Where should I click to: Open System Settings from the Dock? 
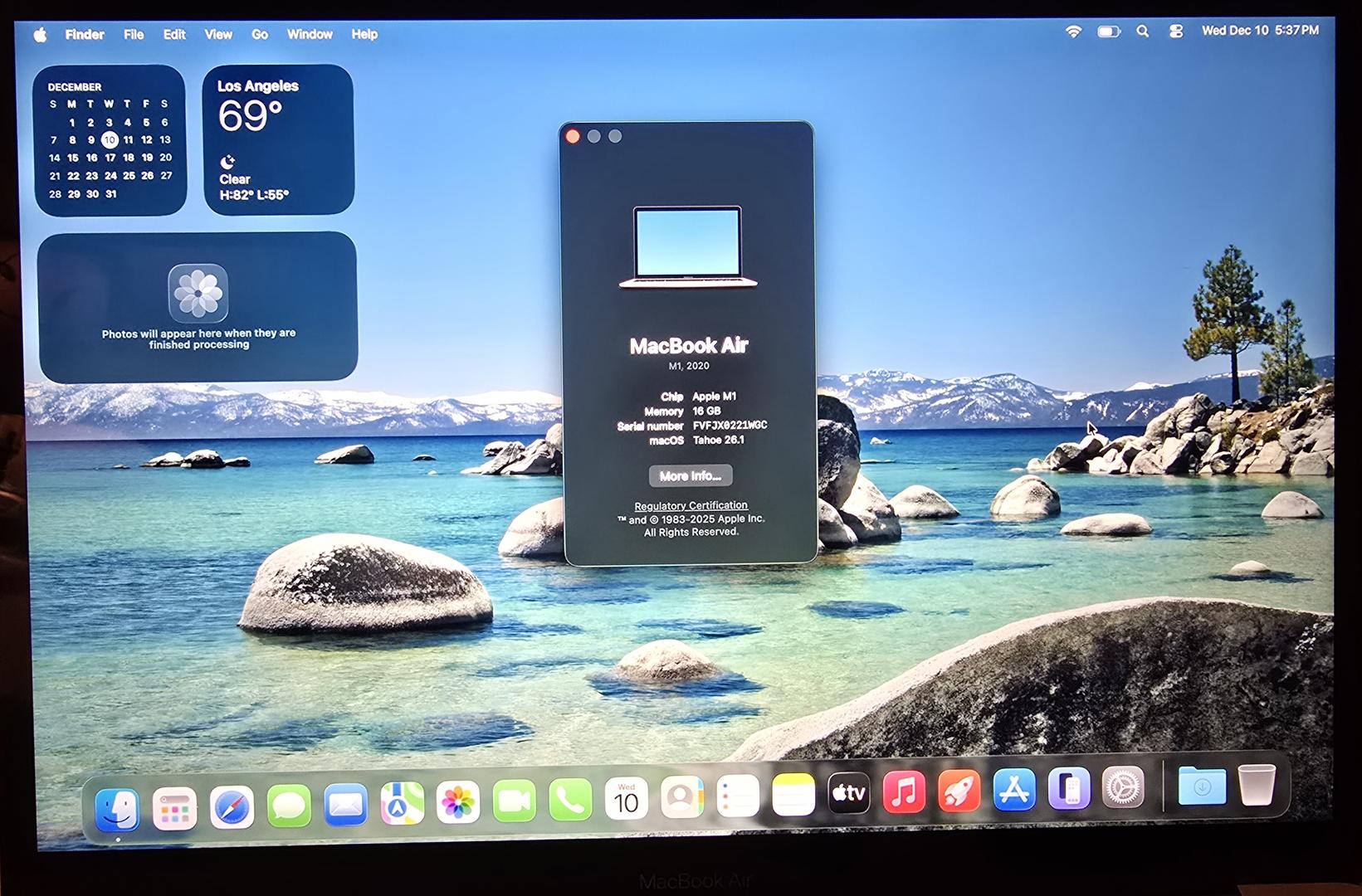pos(1122,787)
